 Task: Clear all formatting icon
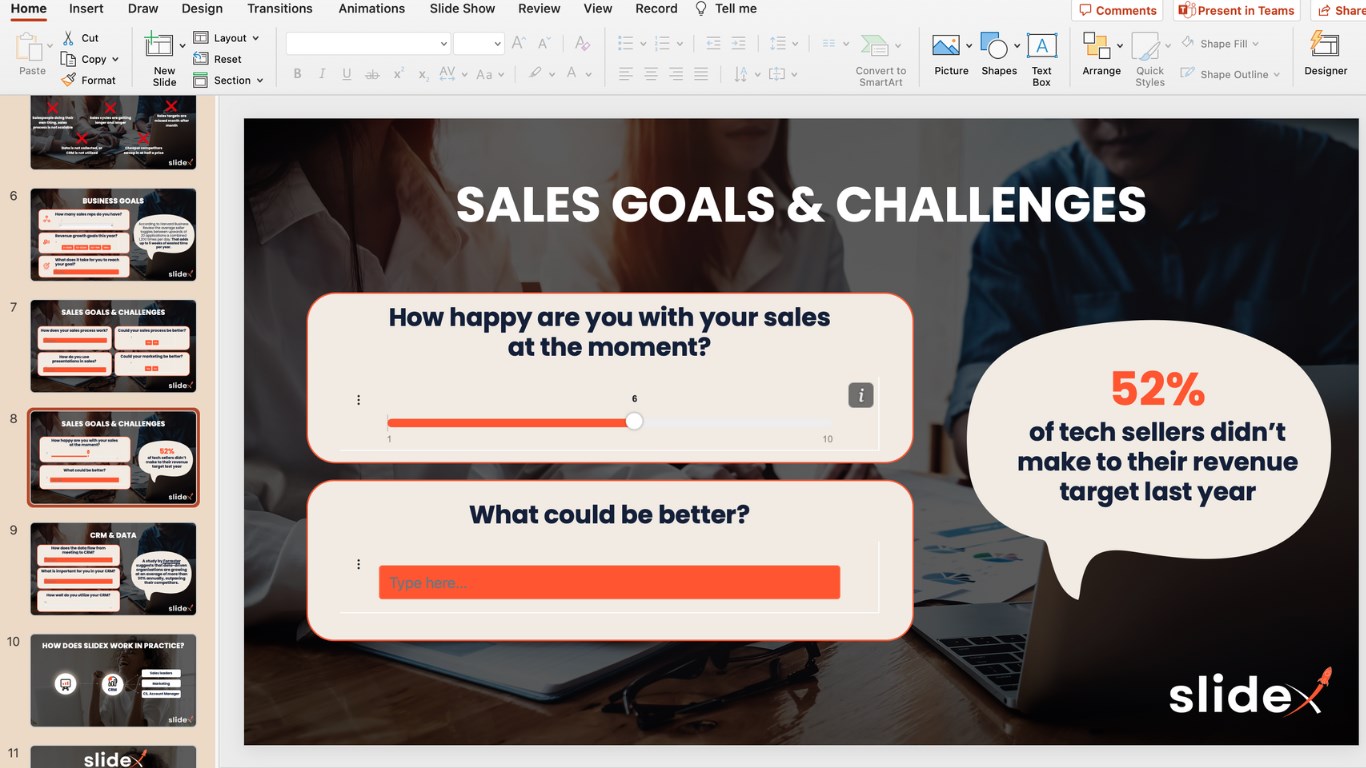pyautogui.click(x=582, y=44)
